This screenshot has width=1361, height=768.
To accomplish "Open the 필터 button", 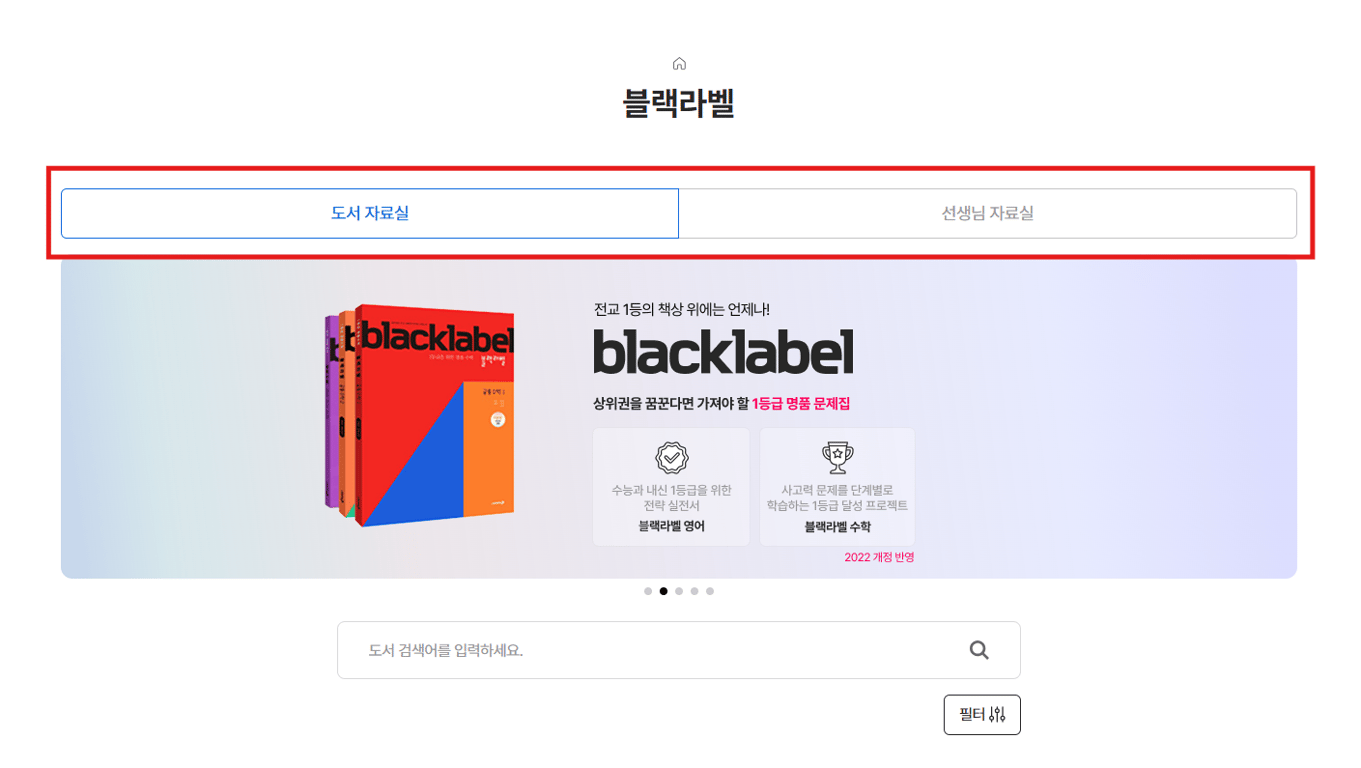I will coord(982,715).
